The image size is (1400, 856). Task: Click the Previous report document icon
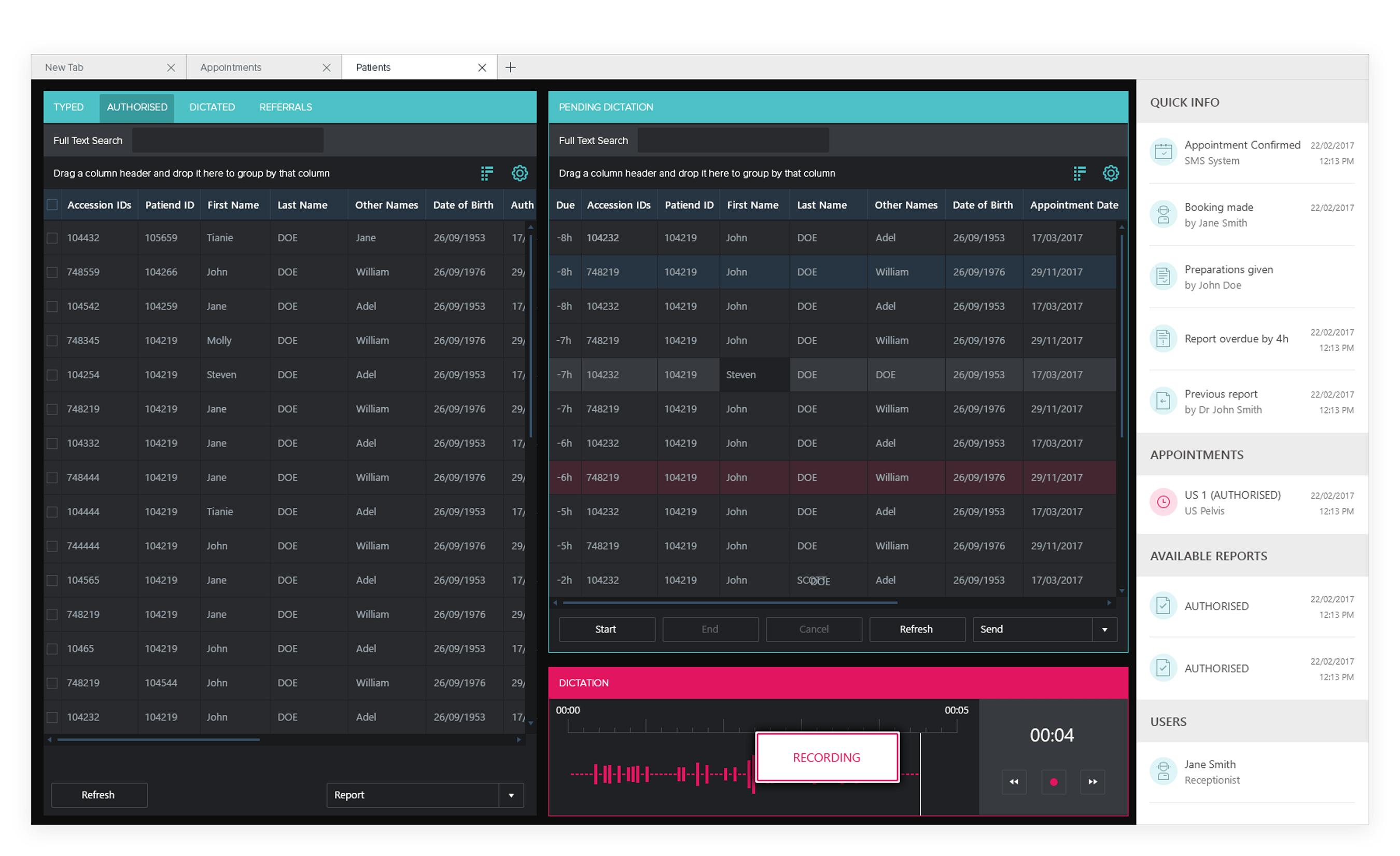(x=1163, y=402)
